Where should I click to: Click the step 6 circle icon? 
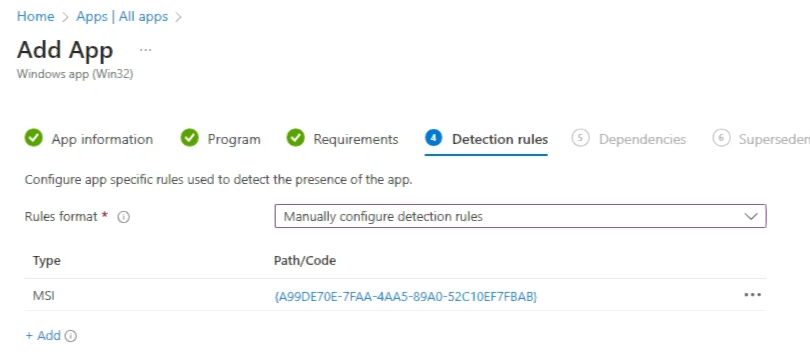coord(721,138)
